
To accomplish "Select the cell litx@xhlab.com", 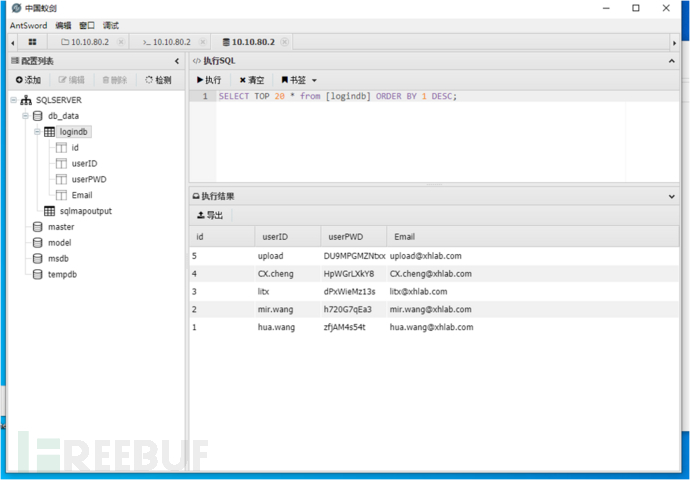I will tap(418, 292).
